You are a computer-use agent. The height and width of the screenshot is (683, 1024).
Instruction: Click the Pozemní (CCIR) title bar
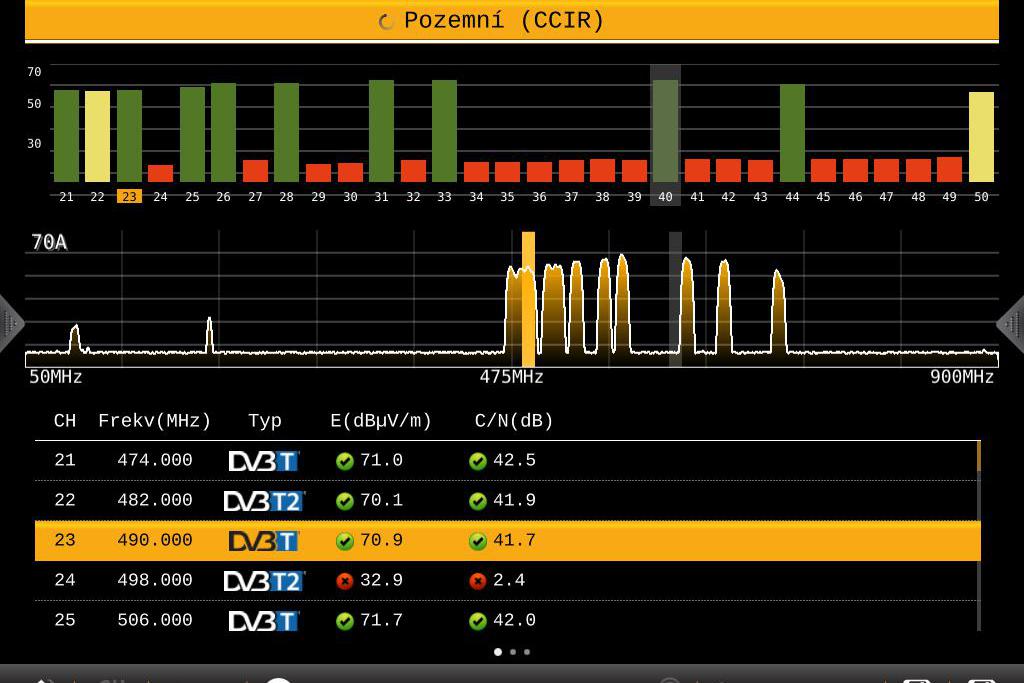pyautogui.click(x=512, y=21)
